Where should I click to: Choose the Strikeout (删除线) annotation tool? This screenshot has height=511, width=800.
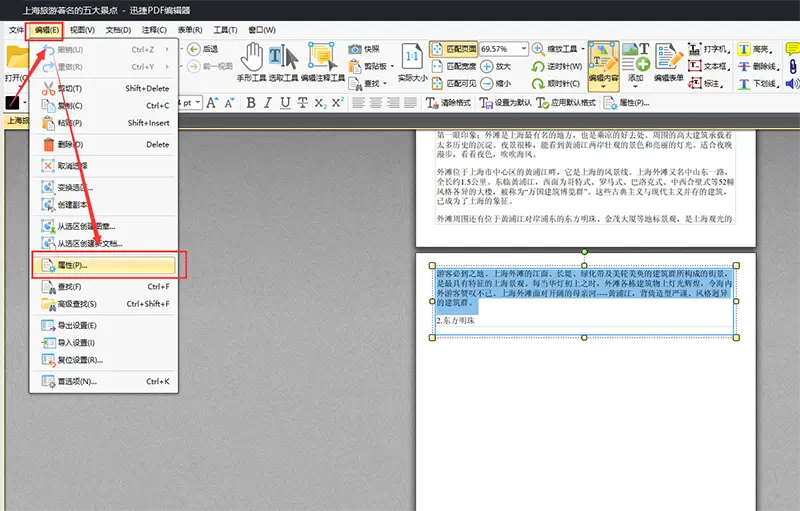pyautogui.click(x=758, y=66)
